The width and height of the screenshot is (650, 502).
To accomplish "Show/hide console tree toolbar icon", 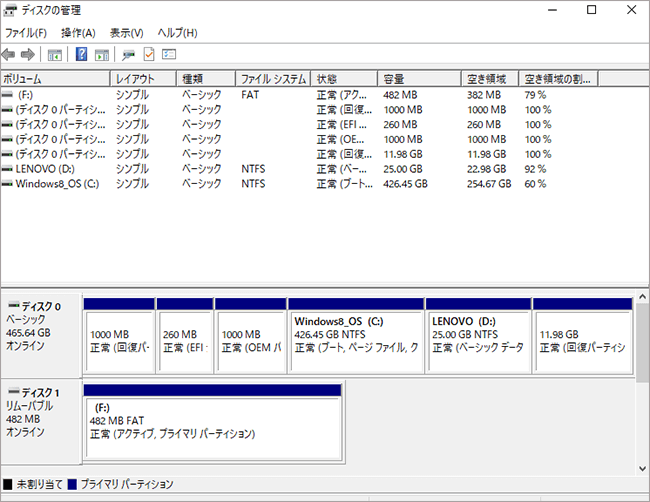I will click(x=54, y=55).
